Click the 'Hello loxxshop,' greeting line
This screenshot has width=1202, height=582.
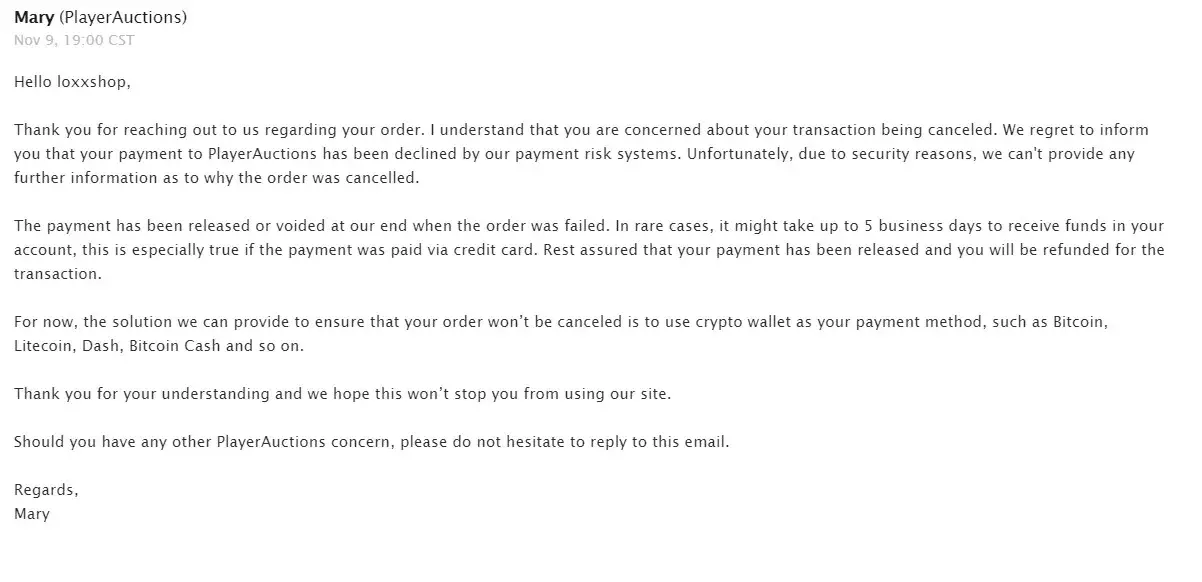(x=72, y=82)
